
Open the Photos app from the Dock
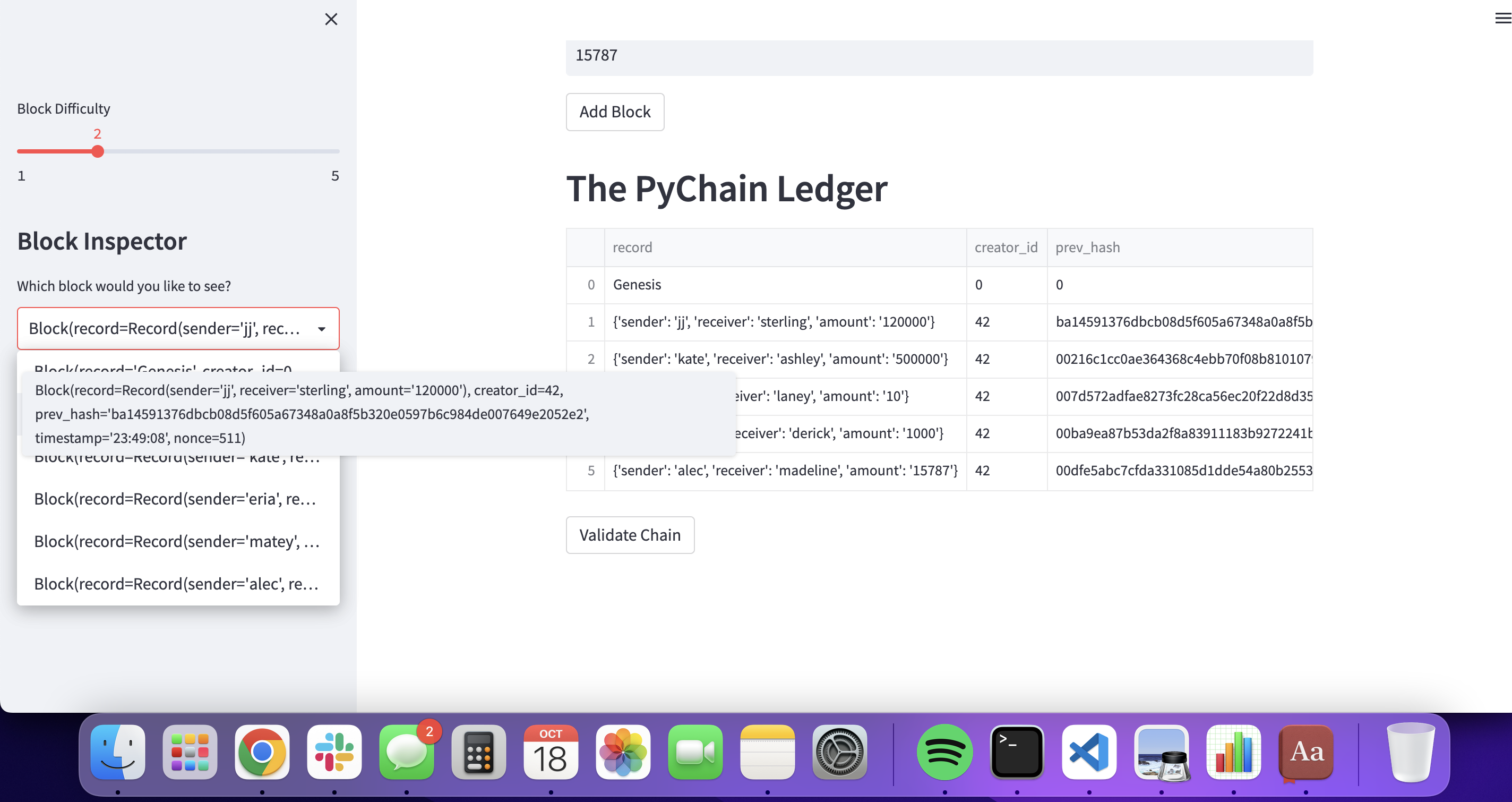click(623, 752)
